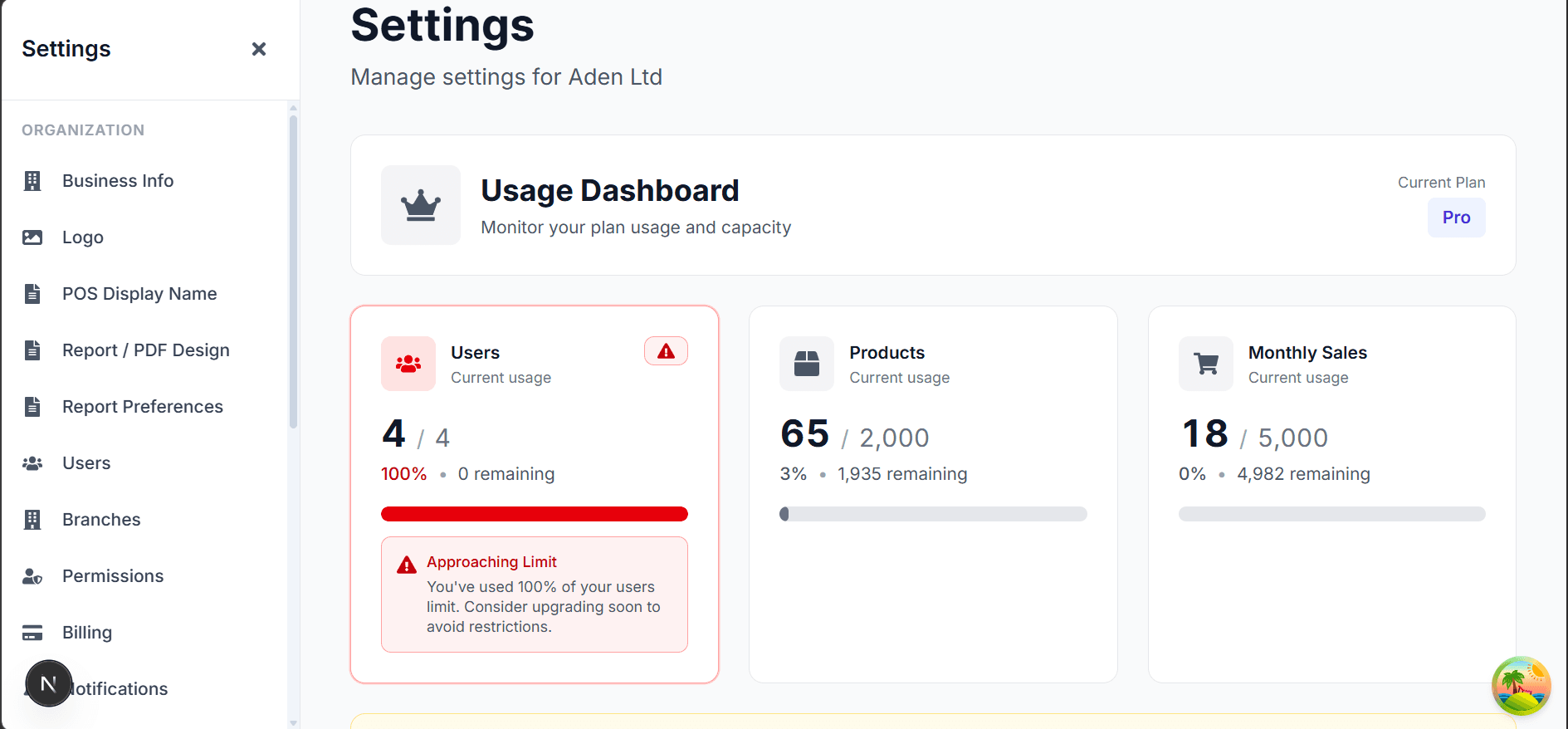1568x729 pixels.
Task: Open Business Info settings
Action: (118, 181)
